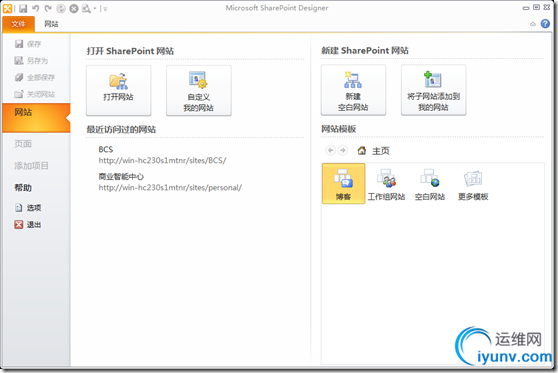Click the Undo arrow in title bar

click(36, 8)
